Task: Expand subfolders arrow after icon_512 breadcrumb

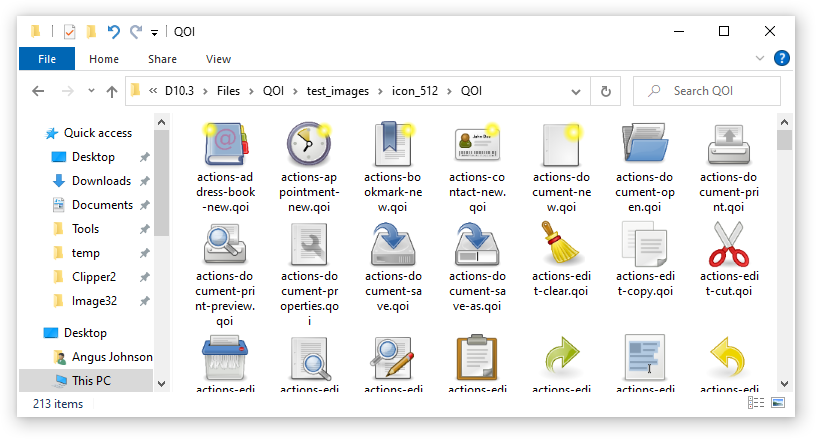Action: coord(449,92)
